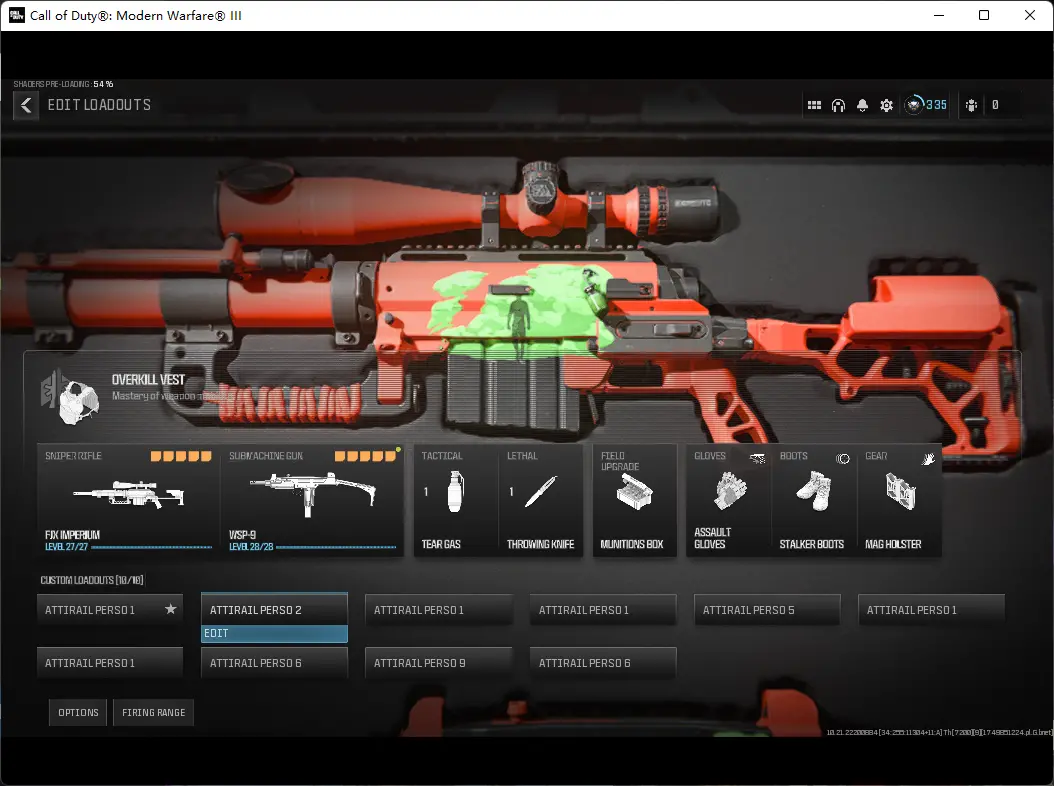Open the voice chat headset icon
Image resolution: width=1054 pixels, height=786 pixels.
(838, 106)
